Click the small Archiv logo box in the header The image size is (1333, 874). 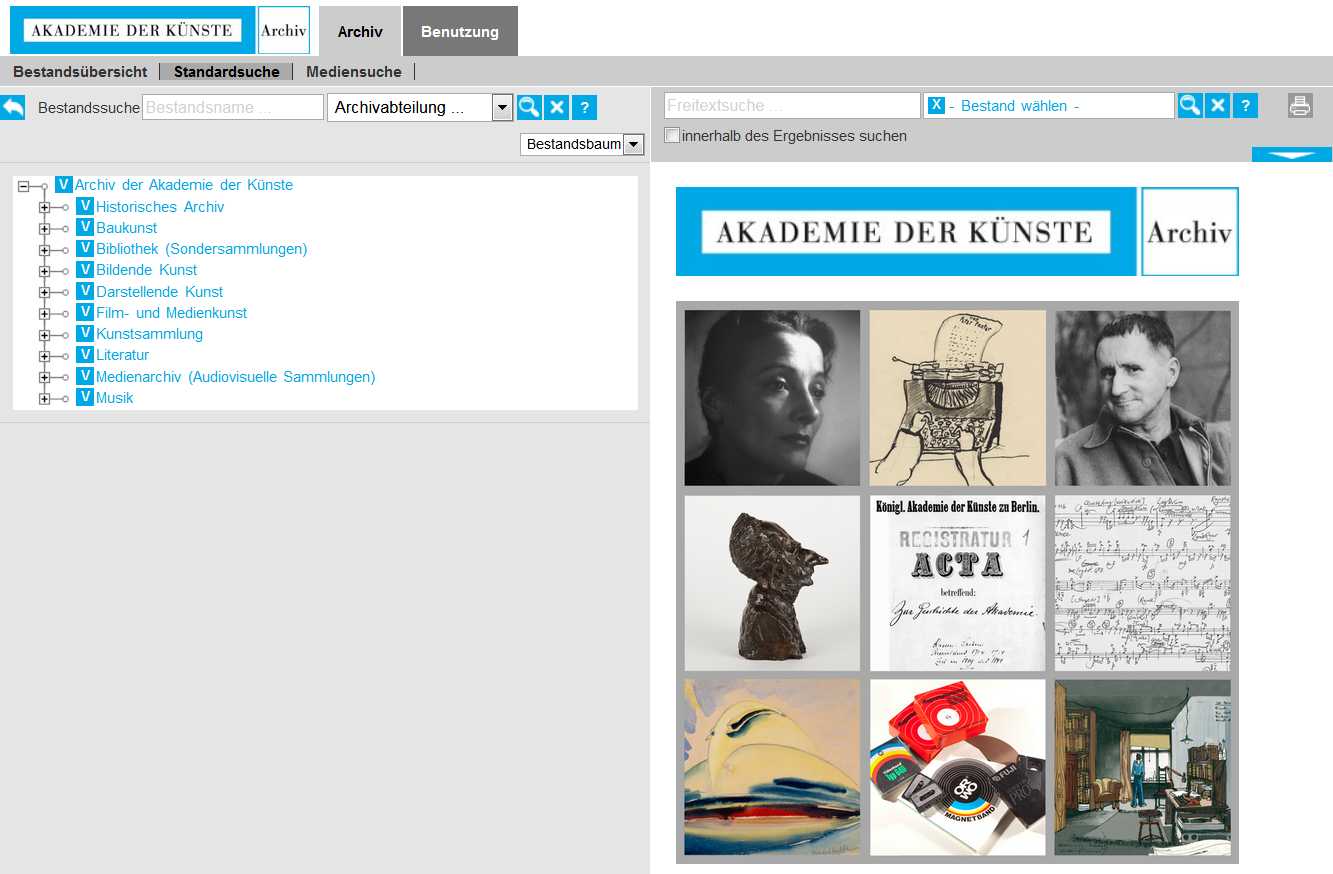pos(284,30)
